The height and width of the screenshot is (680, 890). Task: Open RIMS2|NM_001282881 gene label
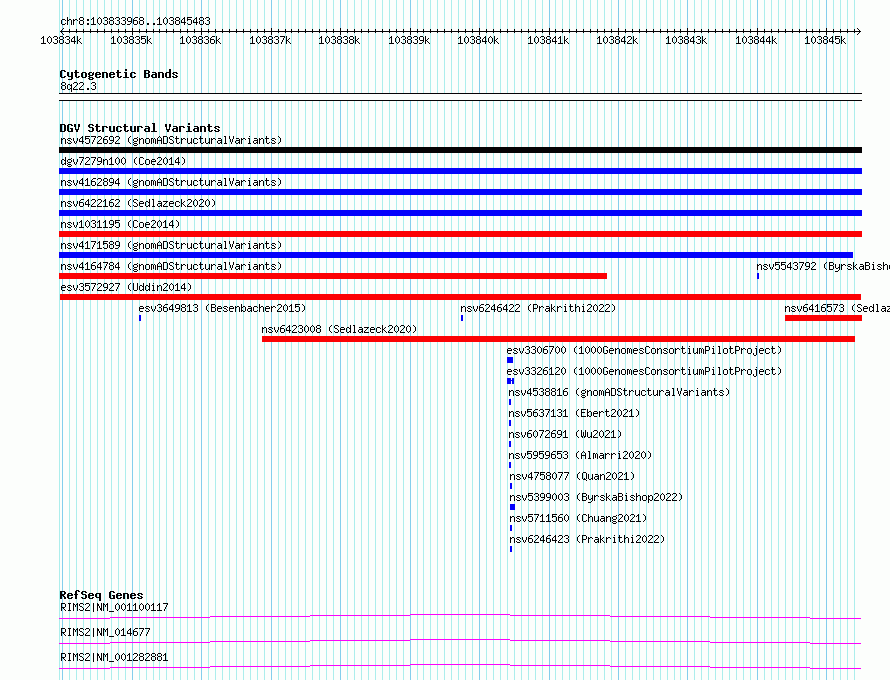point(114,657)
